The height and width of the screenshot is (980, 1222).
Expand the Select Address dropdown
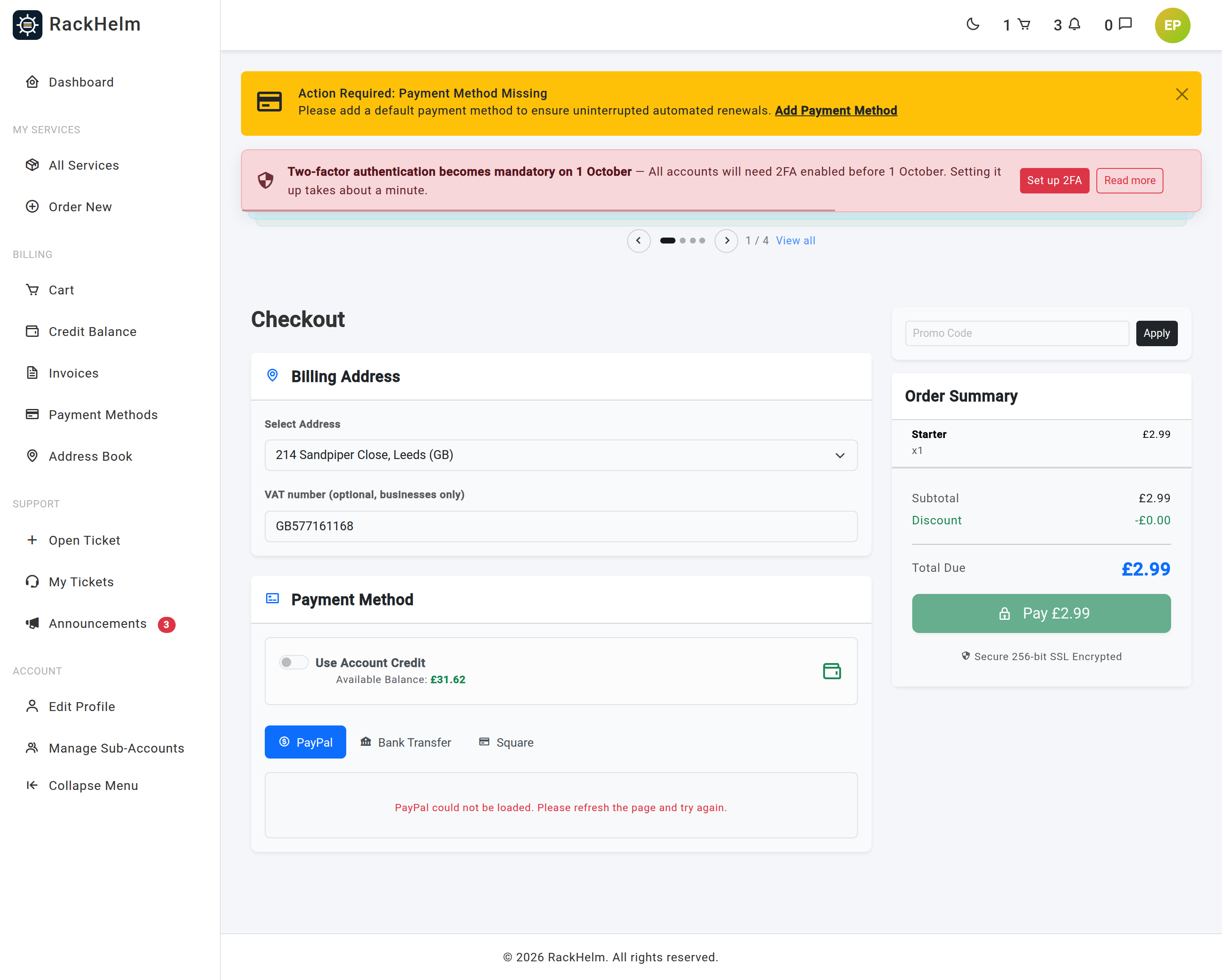click(561, 455)
